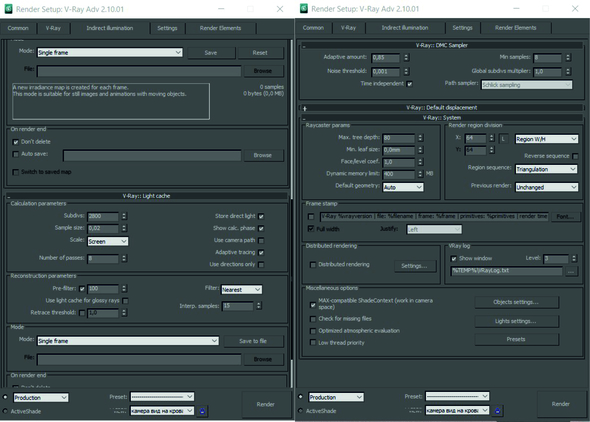
Task: Click Font button in Frame stamp
Action: coord(565,217)
